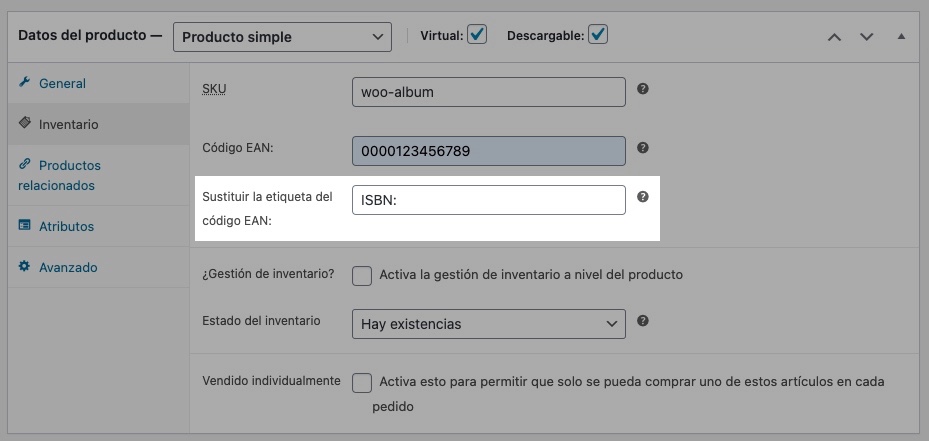
Task: Uncheck the Virtual checkbox
Action: point(477,35)
